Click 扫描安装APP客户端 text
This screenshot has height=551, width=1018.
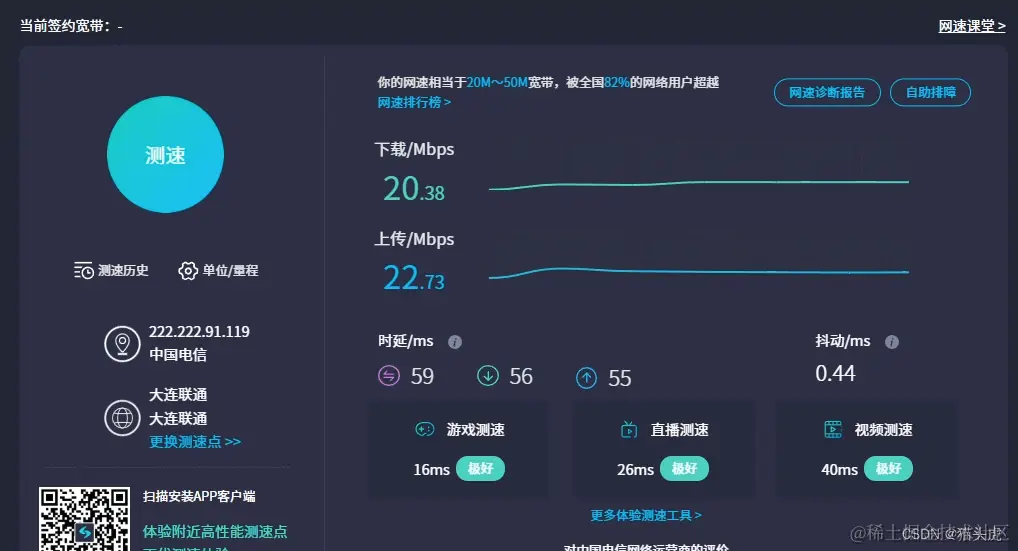[199, 496]
